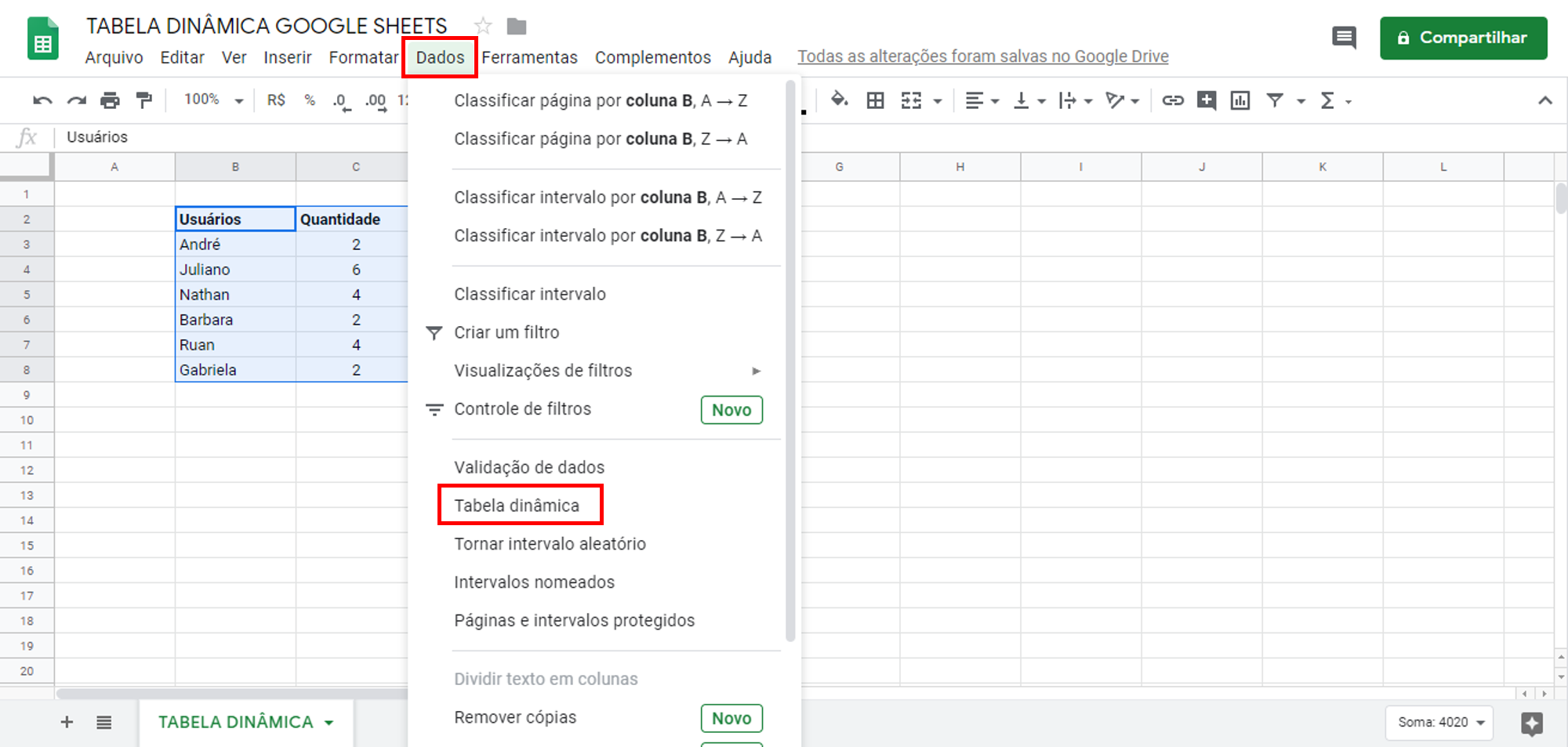The image size is (1568, 747).
Task: Click the Explore button at bottom right
Action: pyautogui.click(x=1532, y=723)
